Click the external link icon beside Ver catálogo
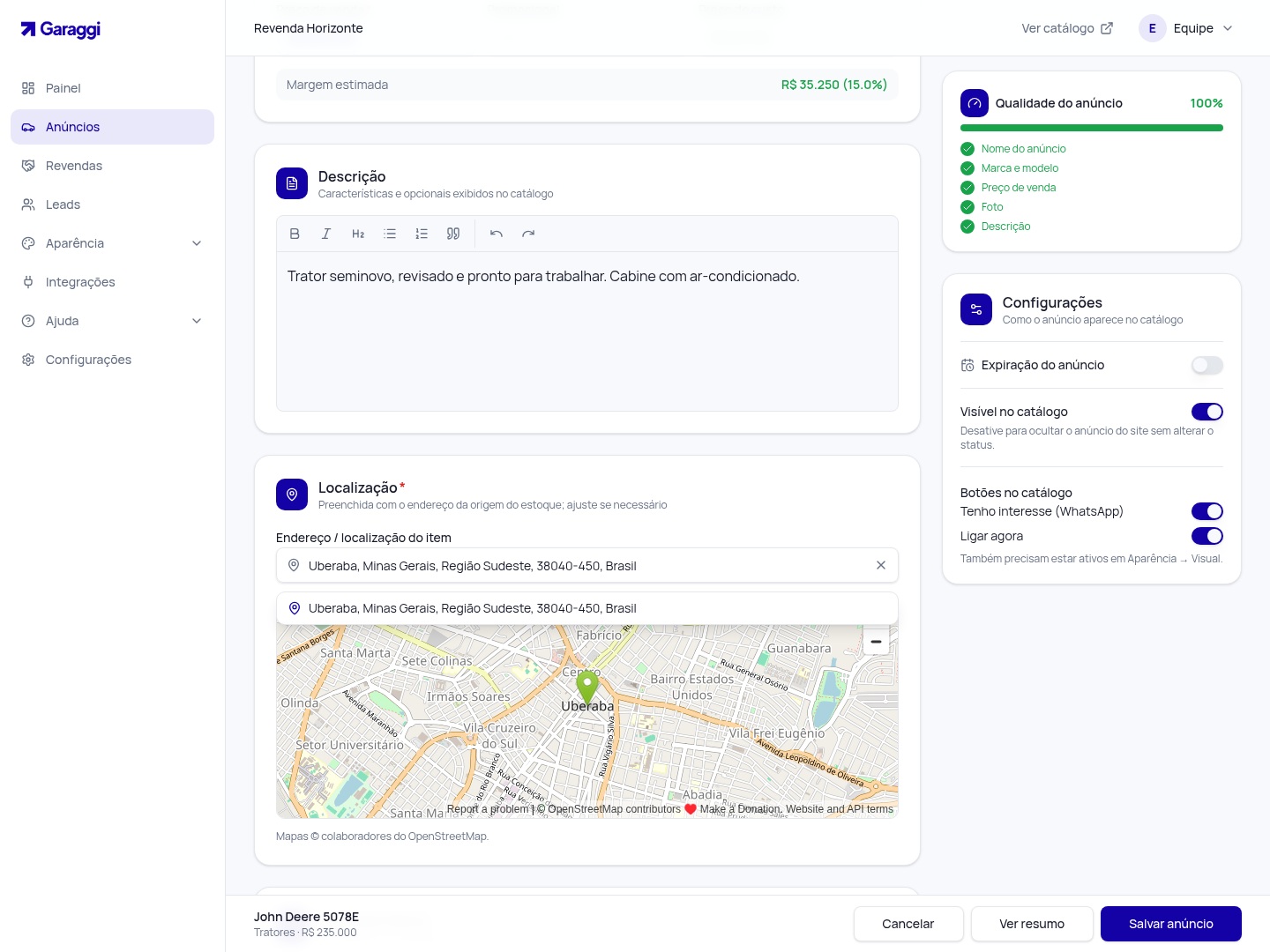1270x952 pixels. [1107, 28]
